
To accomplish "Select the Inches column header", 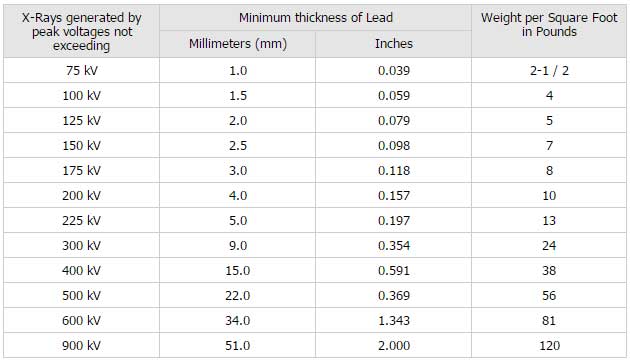I will pyautogui.click(x=394, y=43).
